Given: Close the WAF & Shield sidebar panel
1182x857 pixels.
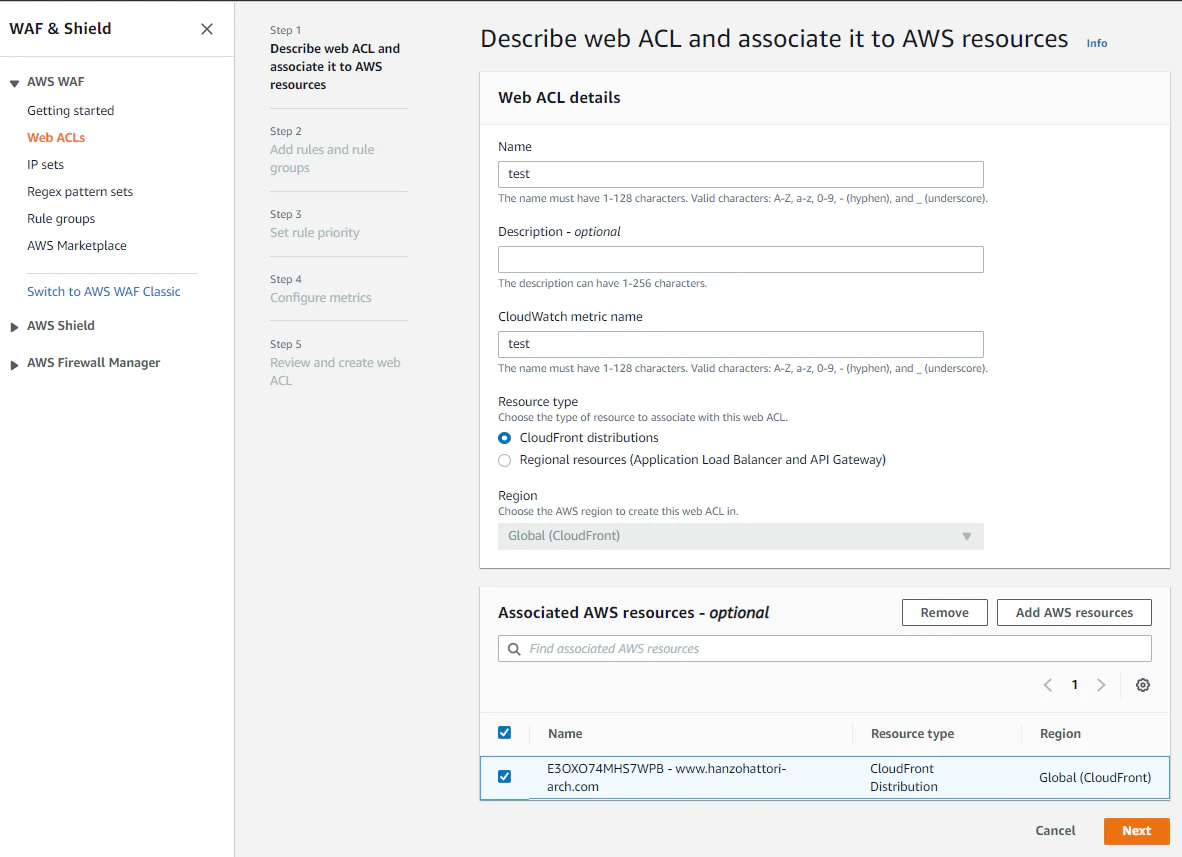Looking at the screenshot, I should [207, 29].
